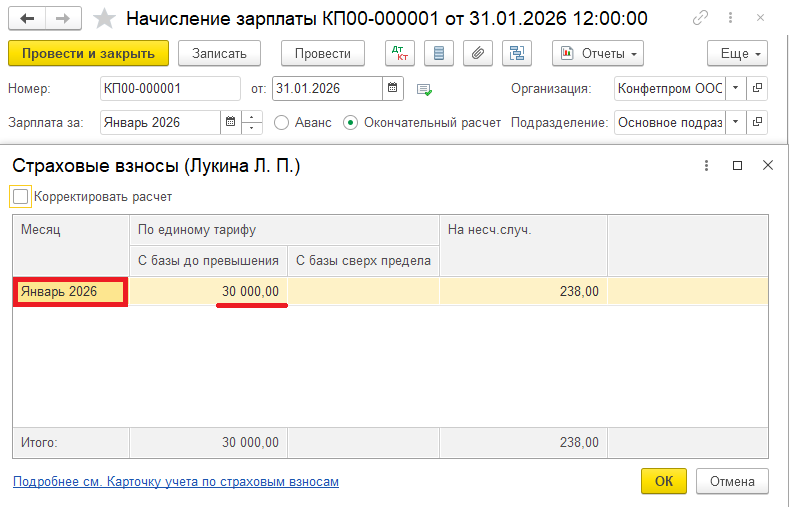789x507 pixels.
Task: Click the Подразделение input field
Action: point(670,122)
